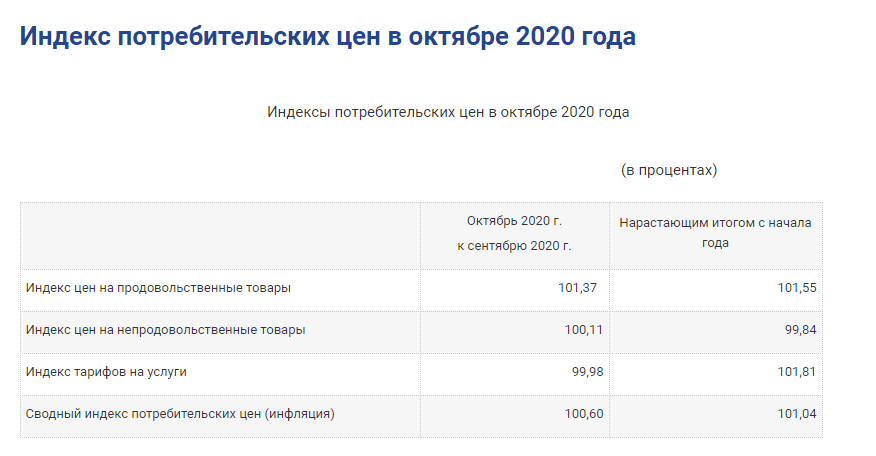Click the value 99,98 in the table
The image size is (876, 456).
click(x=588, y=372)
